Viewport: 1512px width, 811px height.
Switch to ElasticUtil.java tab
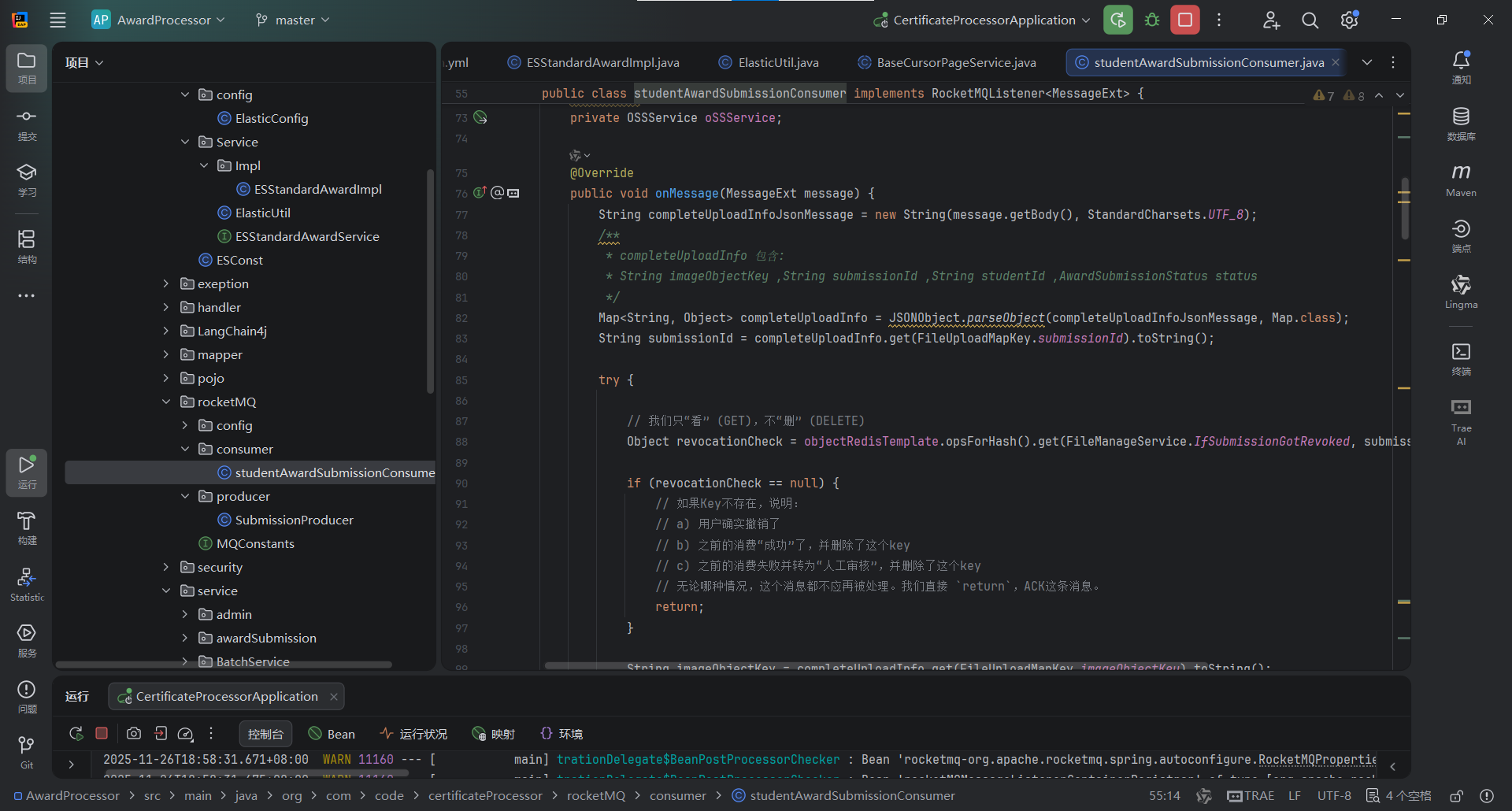[769, 62]
